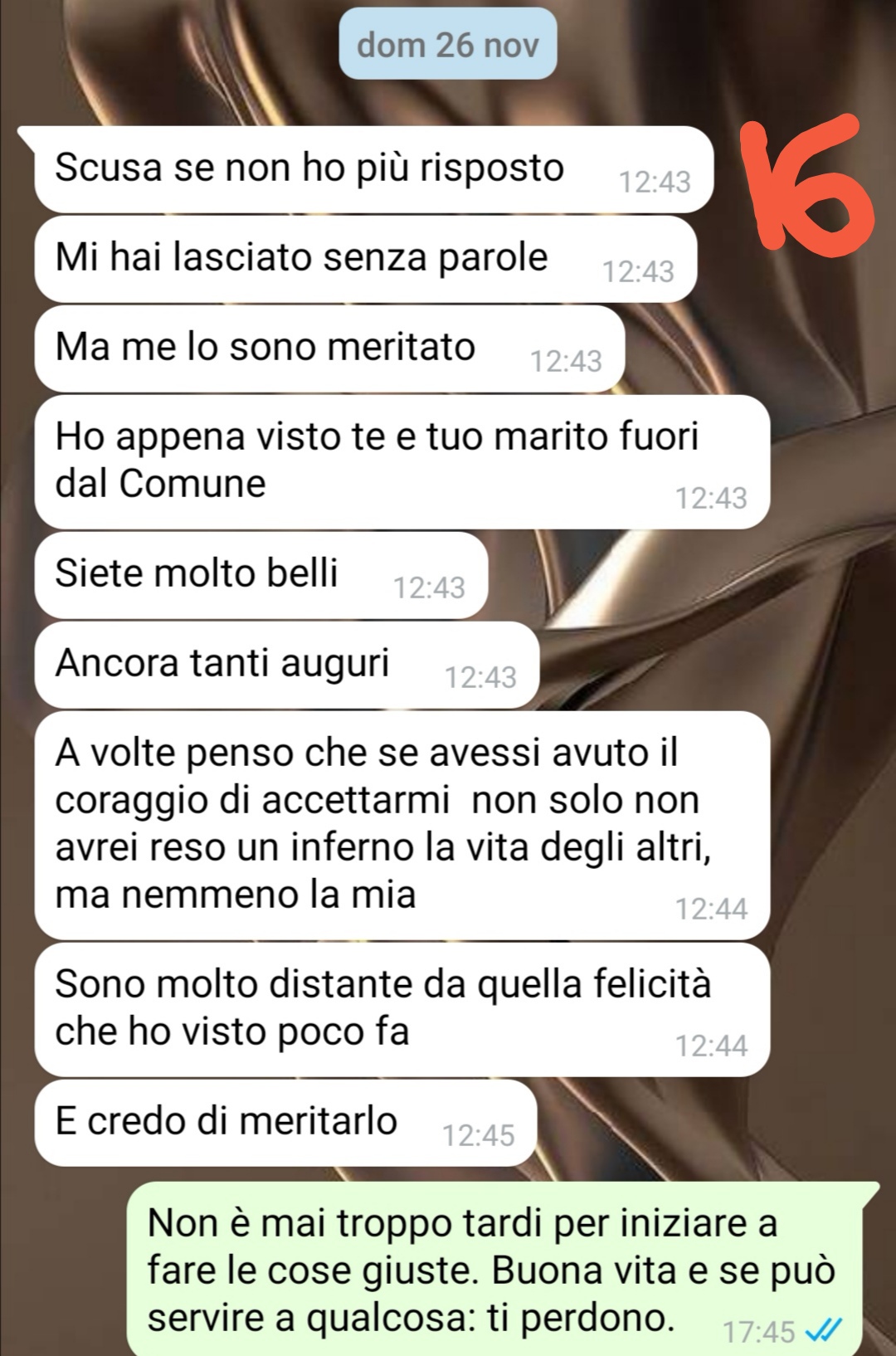Screen dimensions: 896x1356
Task: Select message about 'tuo marito fuori dal Comune'
Action: coord(402,461)
